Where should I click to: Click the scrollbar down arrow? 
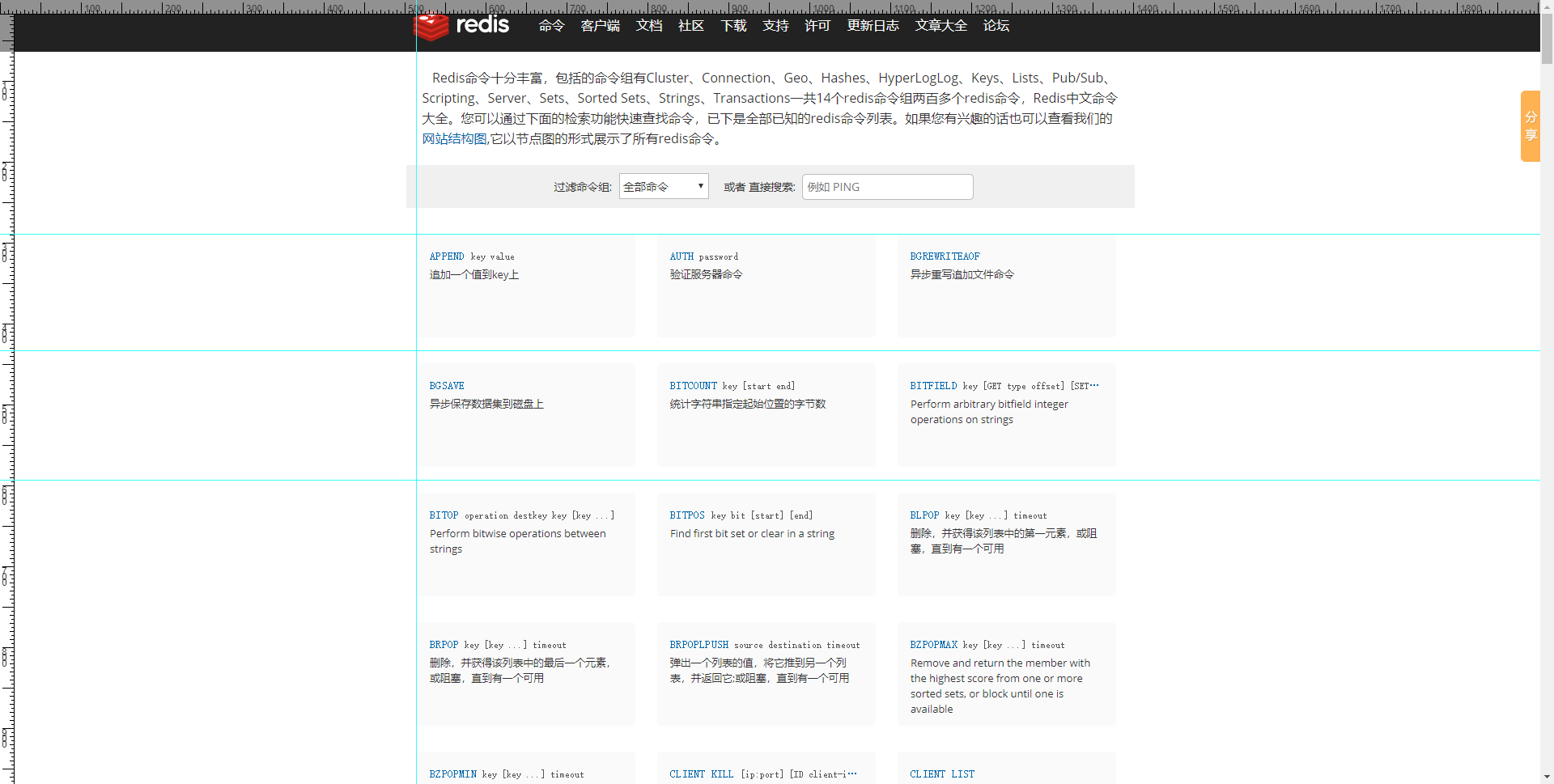pos(1547,777)
